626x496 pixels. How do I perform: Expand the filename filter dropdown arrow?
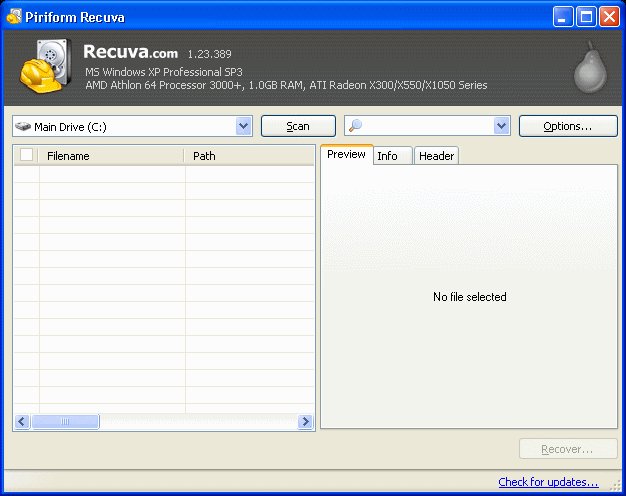click(501, 126)
